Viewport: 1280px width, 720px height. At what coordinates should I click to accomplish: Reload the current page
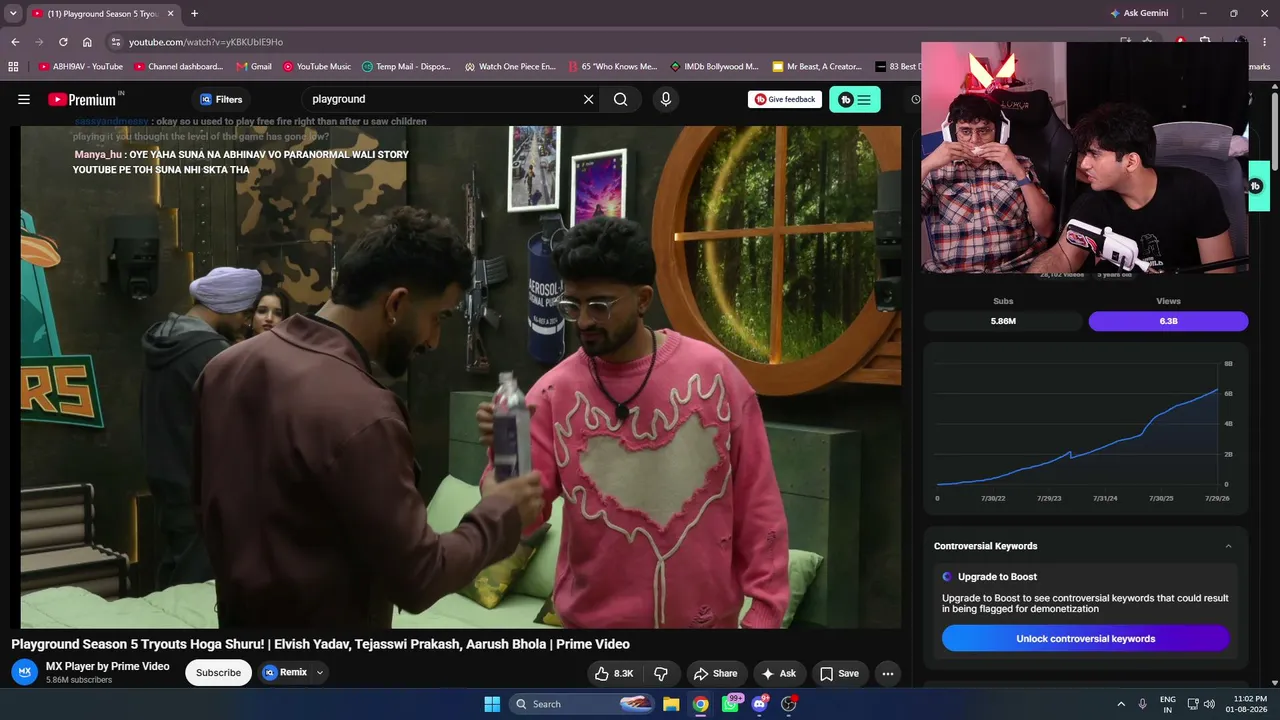[63, 42]
